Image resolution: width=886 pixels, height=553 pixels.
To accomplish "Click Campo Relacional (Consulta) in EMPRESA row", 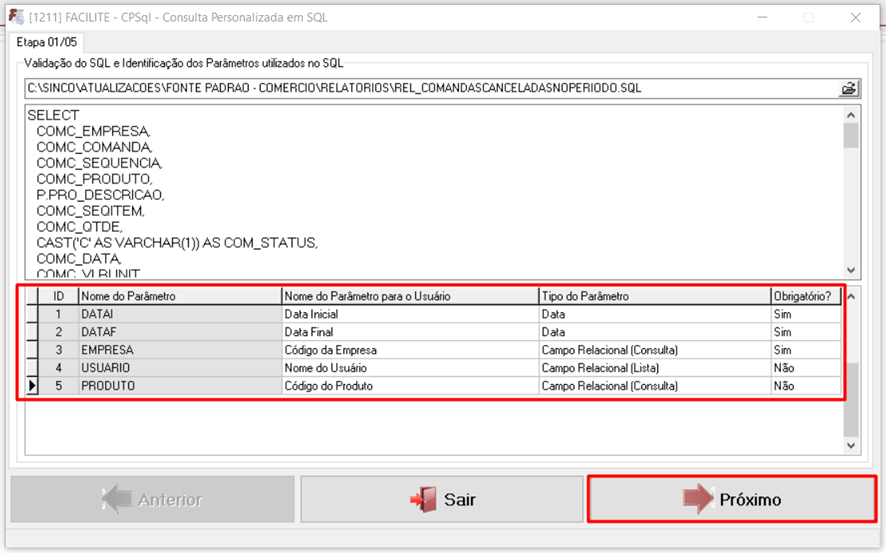I will (655, 350).
